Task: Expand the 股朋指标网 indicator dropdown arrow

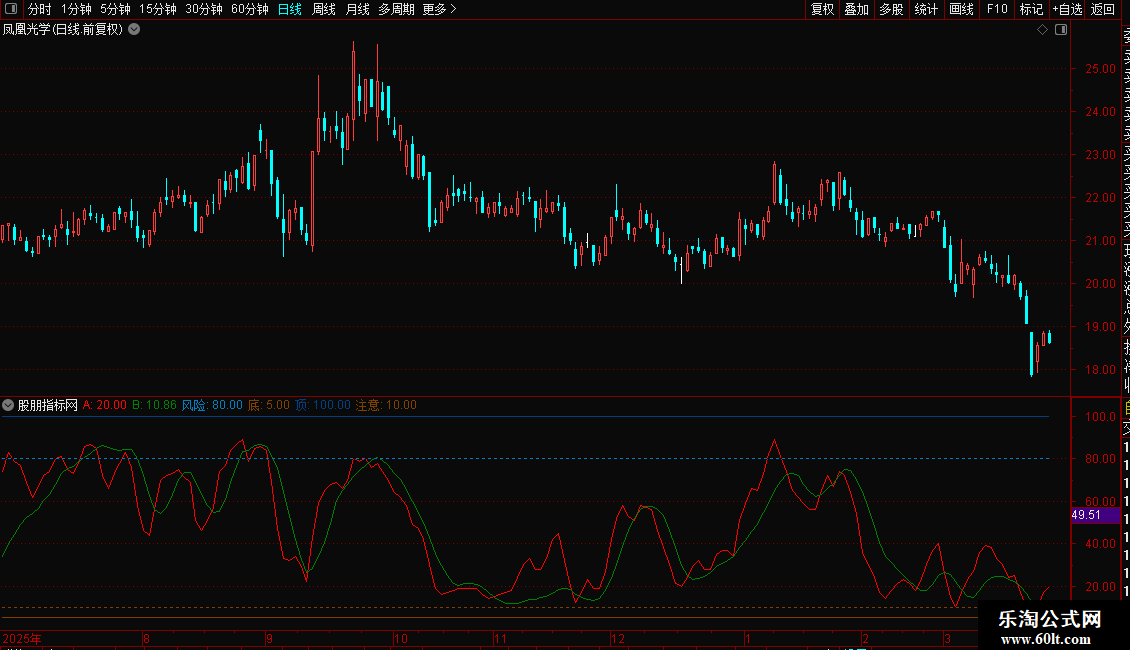Action: pyautogui.click(x=9, y=405)
